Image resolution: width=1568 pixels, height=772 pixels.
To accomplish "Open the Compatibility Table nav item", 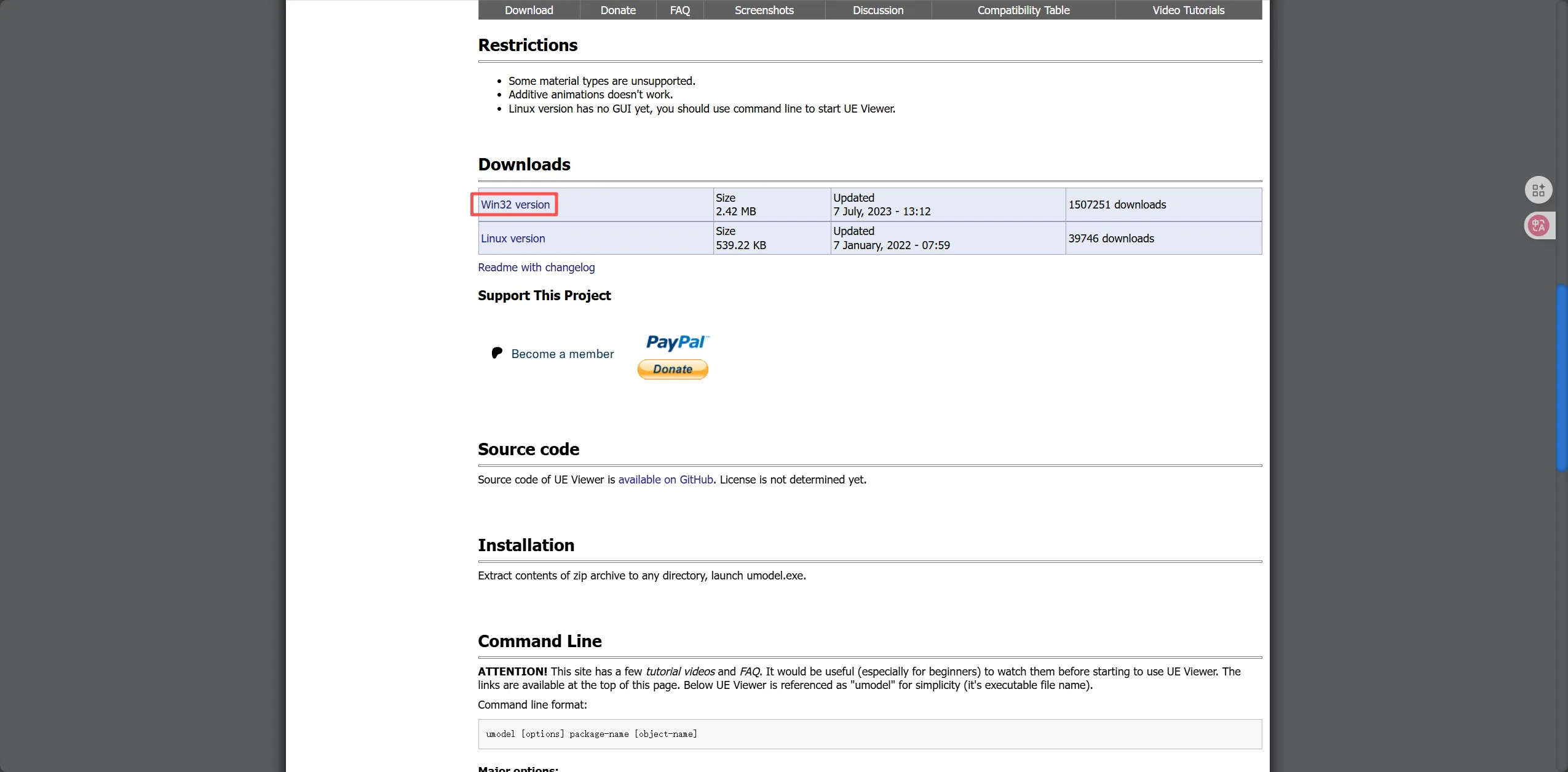I will 1023,10.
